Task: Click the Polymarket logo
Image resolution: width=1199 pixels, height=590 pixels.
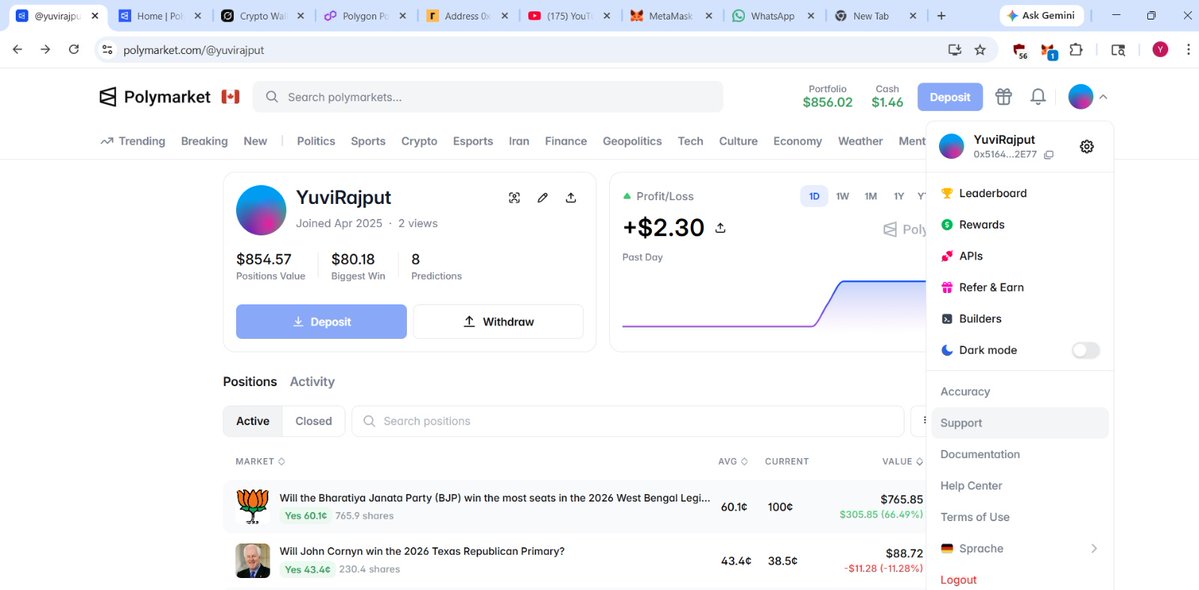Action: [x=154, y=97]
